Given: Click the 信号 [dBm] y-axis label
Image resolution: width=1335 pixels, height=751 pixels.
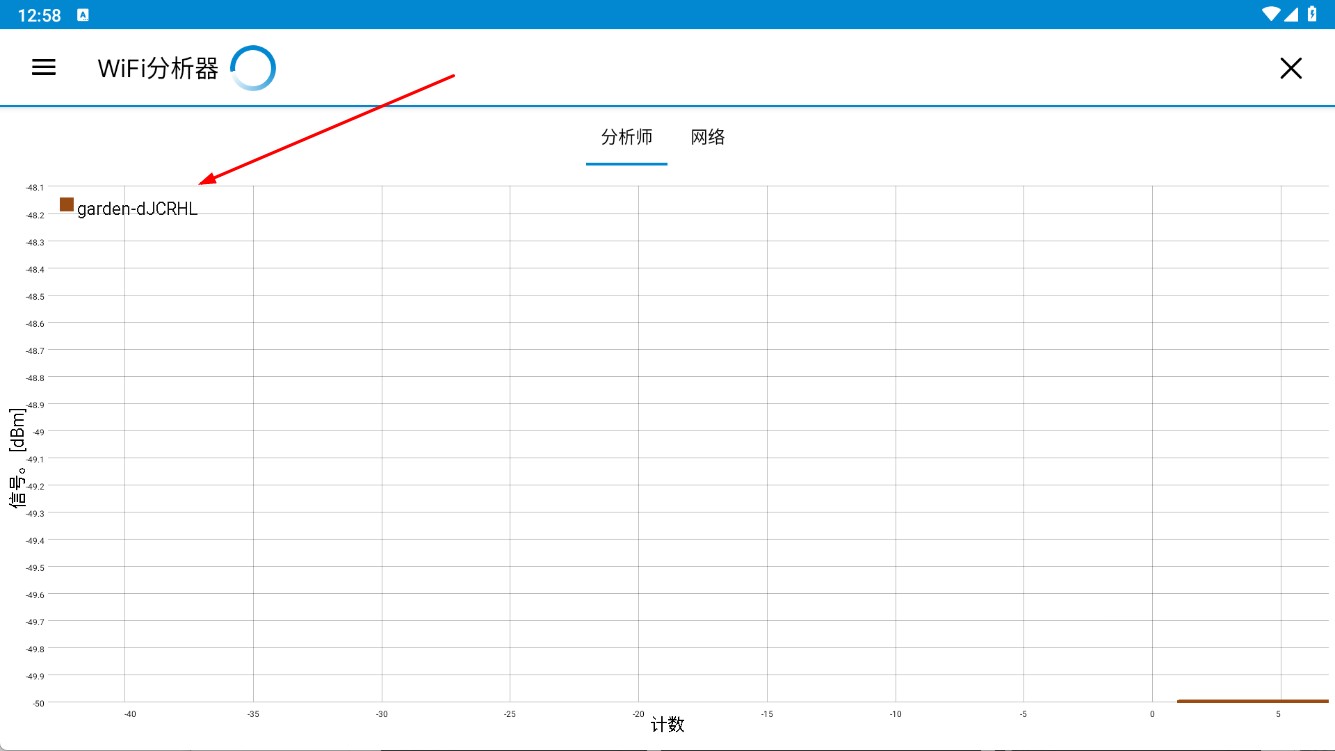Looking at the screenshot, I should click(x=18, y=458).
